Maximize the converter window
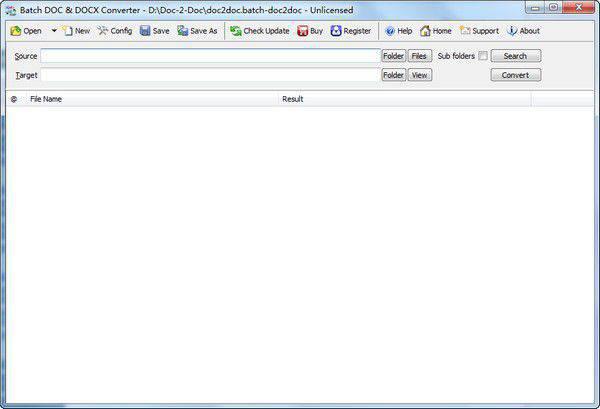This screenshot has height=409, width=600. coord(554,8)
